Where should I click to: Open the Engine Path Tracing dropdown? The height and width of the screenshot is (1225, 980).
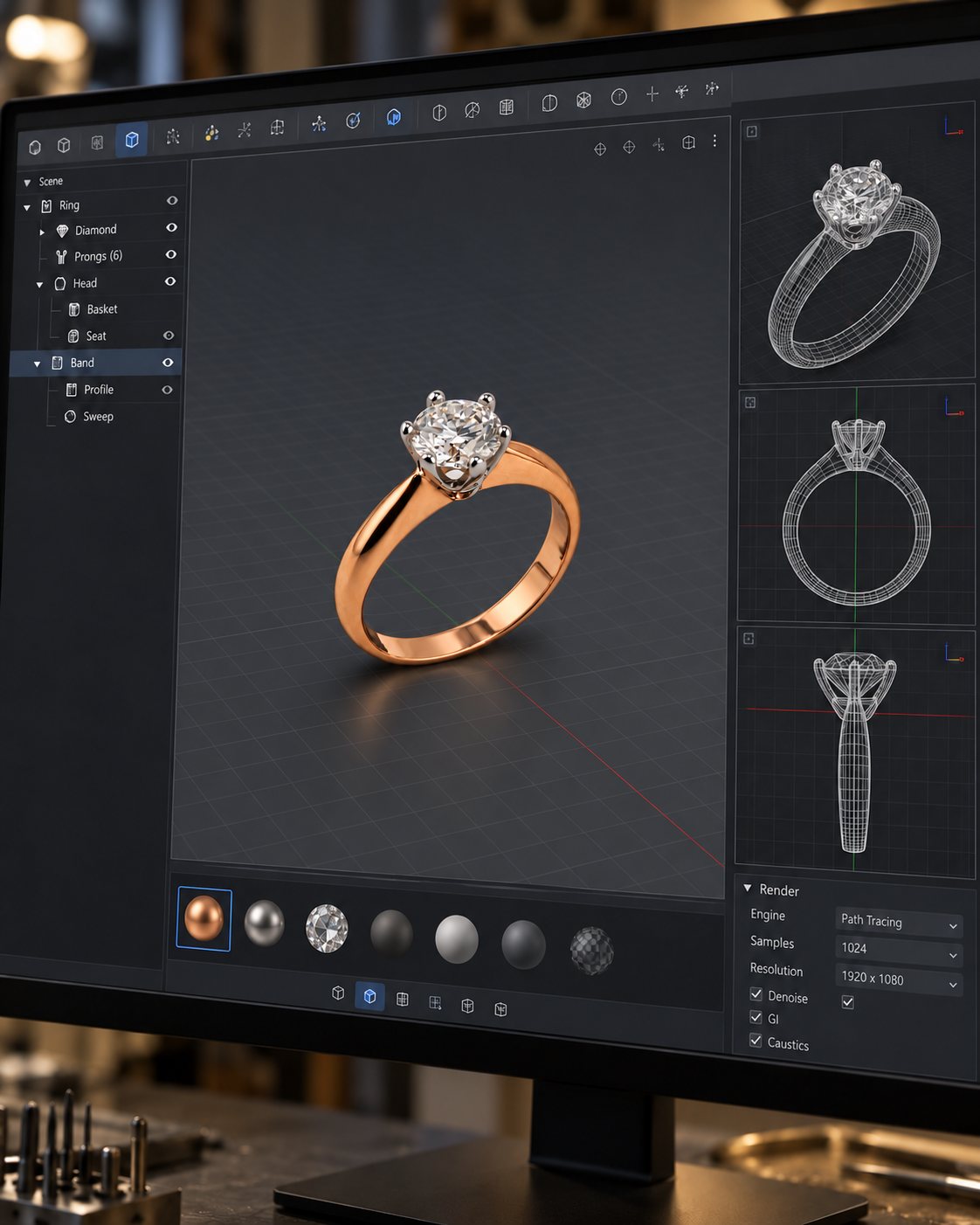point(899,922)
